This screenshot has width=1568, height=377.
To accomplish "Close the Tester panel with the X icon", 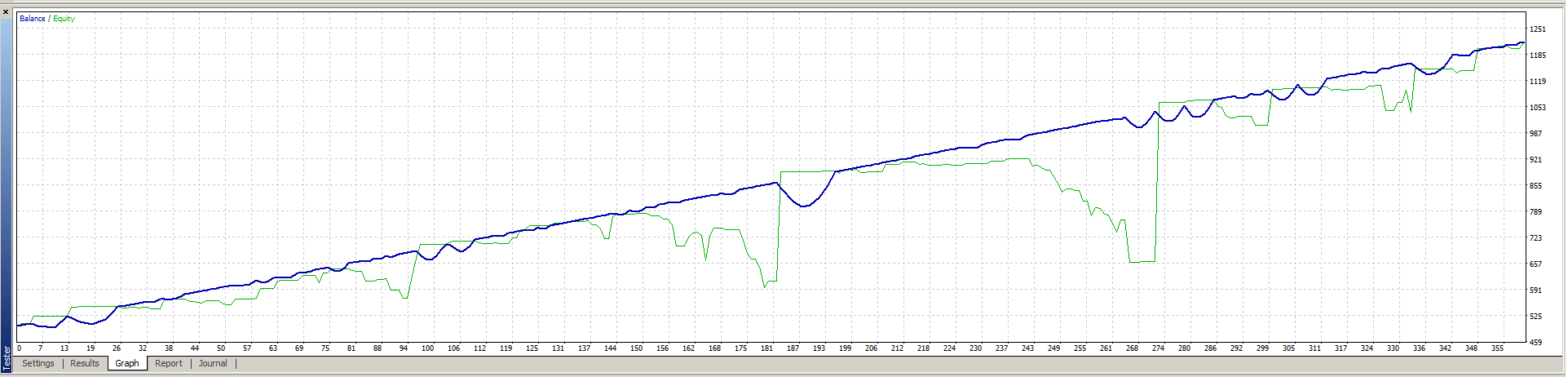I will click(x=6, y=12).
